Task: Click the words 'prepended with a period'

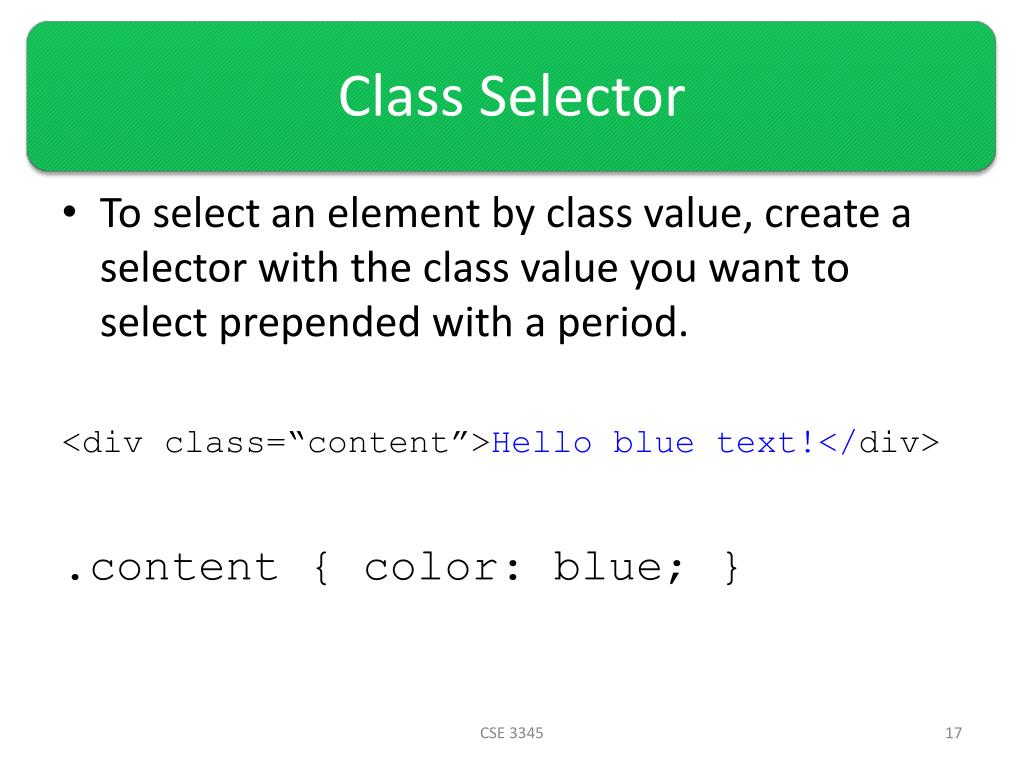Action: click(x=453, y=323)
